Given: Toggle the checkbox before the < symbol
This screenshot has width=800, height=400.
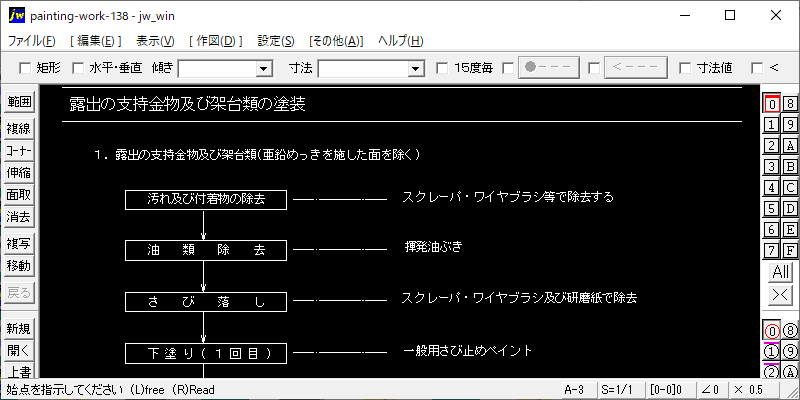Looking at the screenshot, I should tap(757, 68).
